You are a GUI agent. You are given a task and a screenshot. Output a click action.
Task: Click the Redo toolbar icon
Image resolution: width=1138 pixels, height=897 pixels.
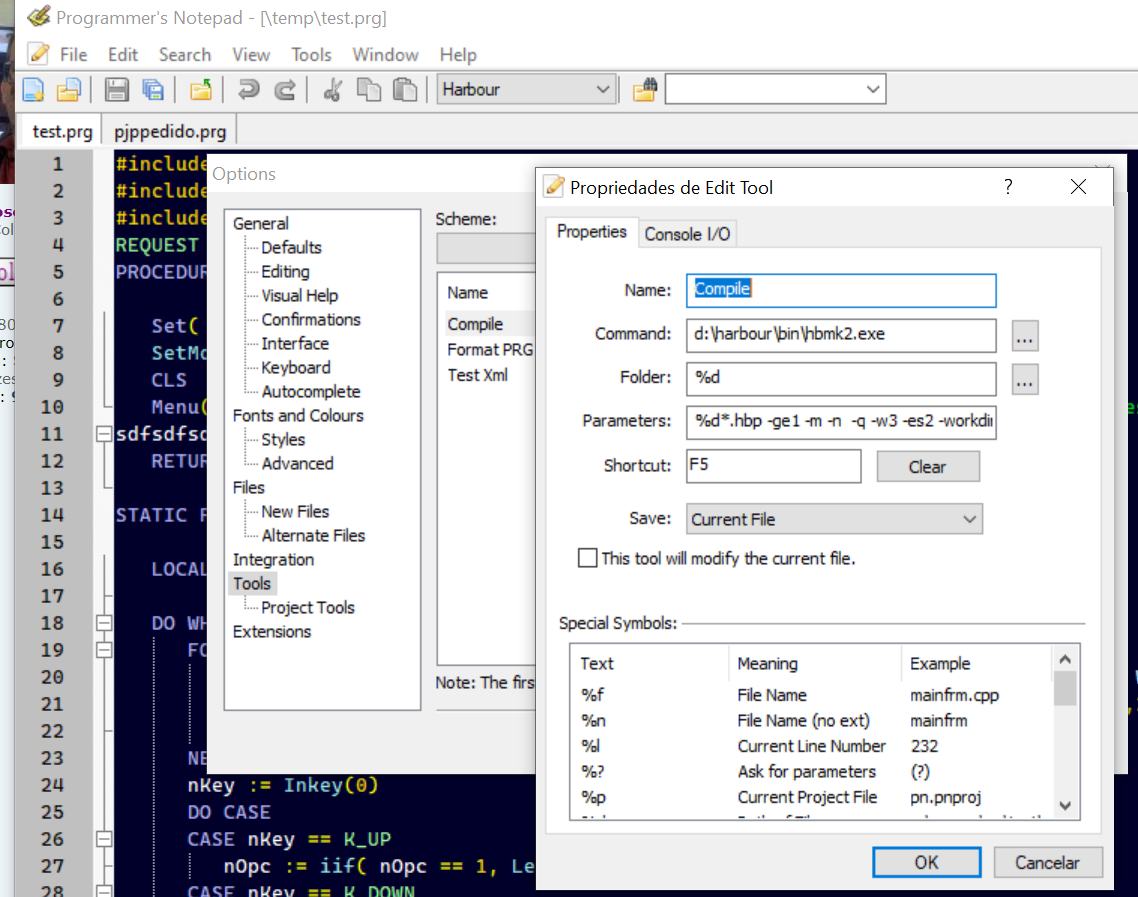click(x=285, y=90)
